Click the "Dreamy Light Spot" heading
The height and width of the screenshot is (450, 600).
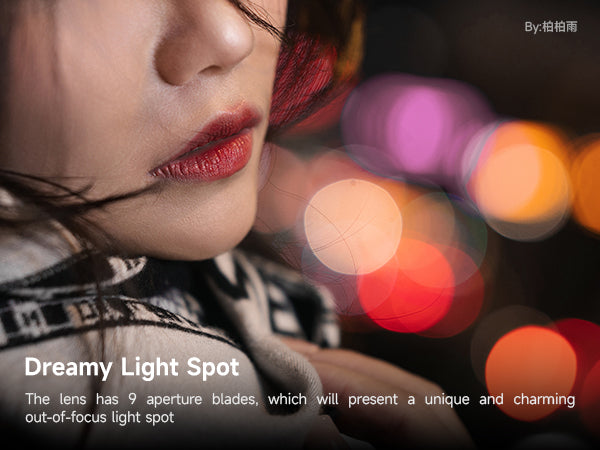pyautogui.click(x=132, y=367)
